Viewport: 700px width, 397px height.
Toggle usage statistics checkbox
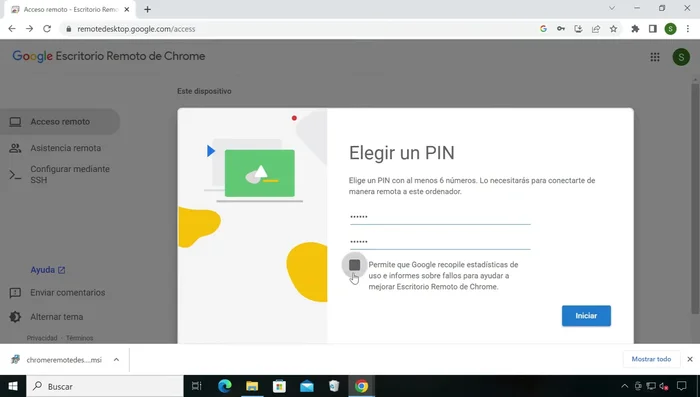pyautogui.click(x=354, y=265)
